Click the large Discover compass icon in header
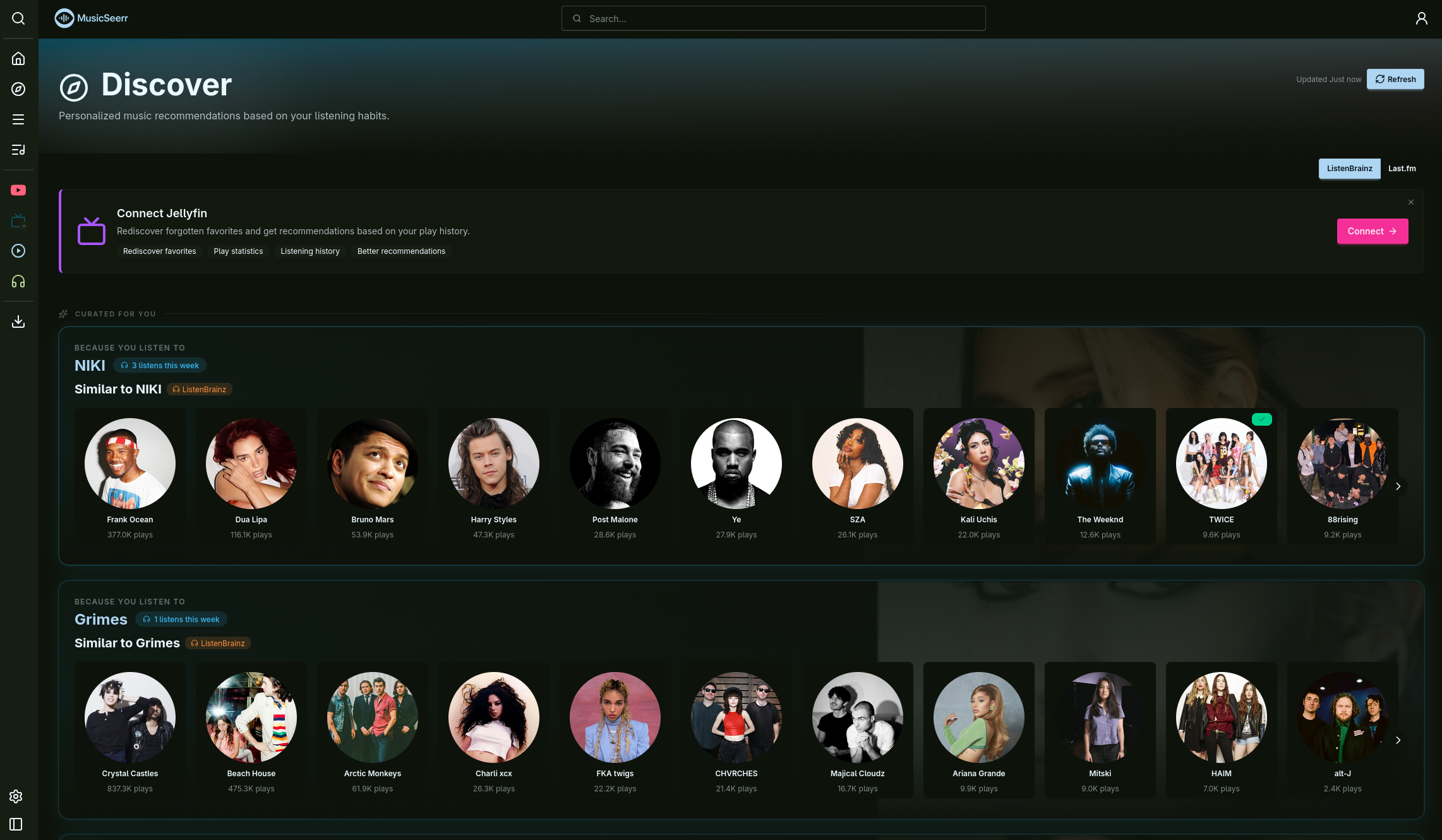 point(74,87)
